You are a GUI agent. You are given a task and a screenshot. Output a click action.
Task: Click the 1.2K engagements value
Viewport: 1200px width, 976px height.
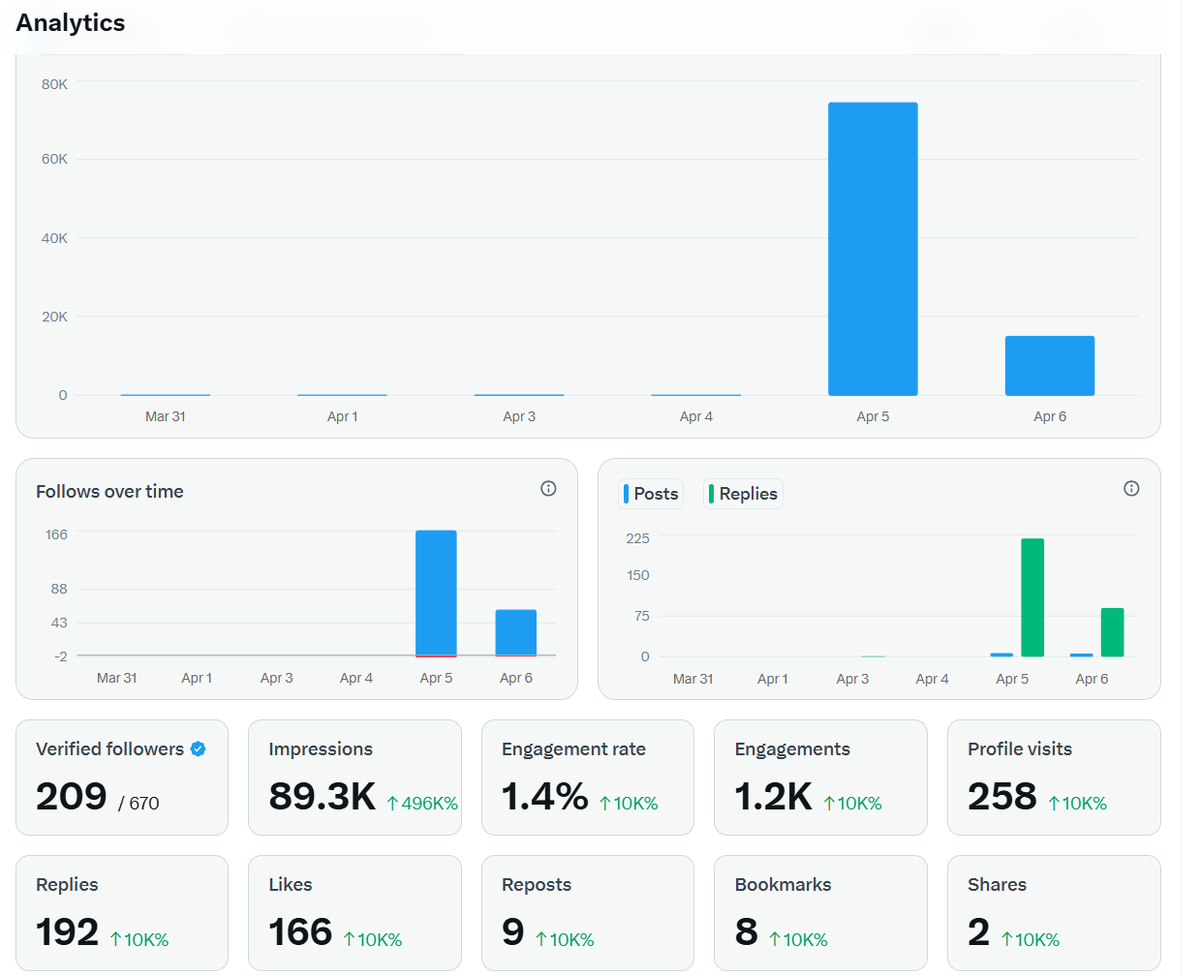(773, 796)
